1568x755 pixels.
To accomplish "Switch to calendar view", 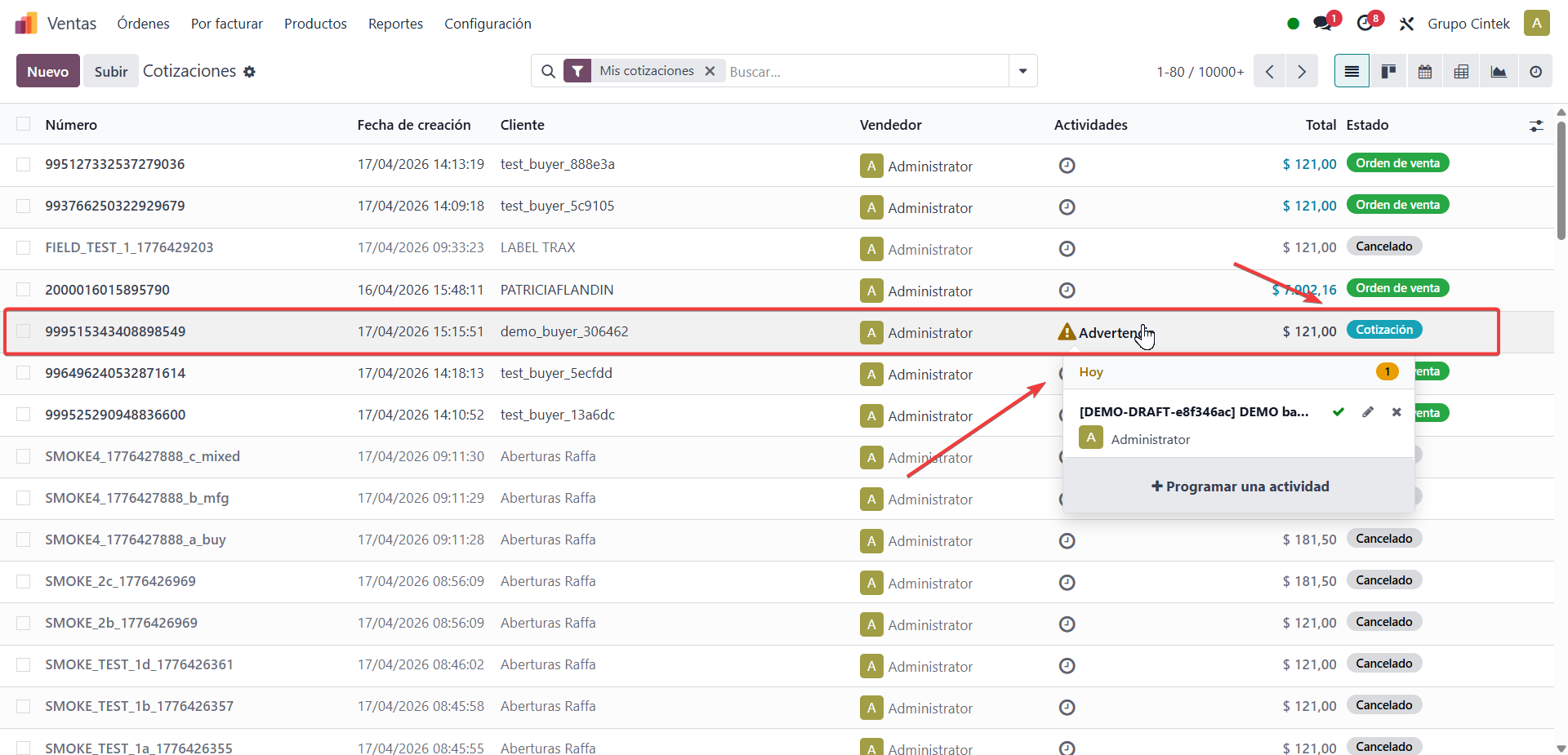I will (x=1425, y=72).
